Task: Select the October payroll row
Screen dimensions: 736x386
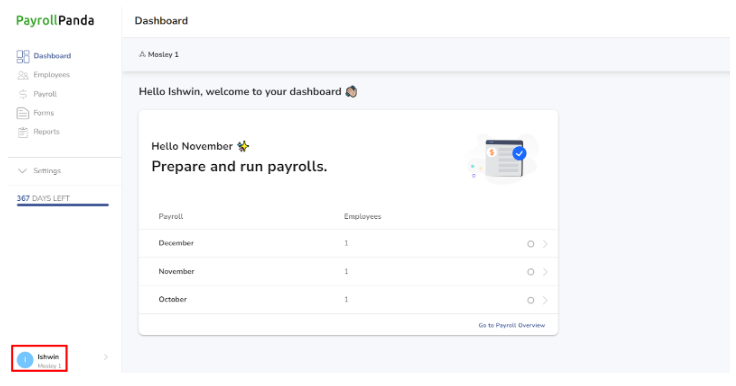Action: click(348, 300)
